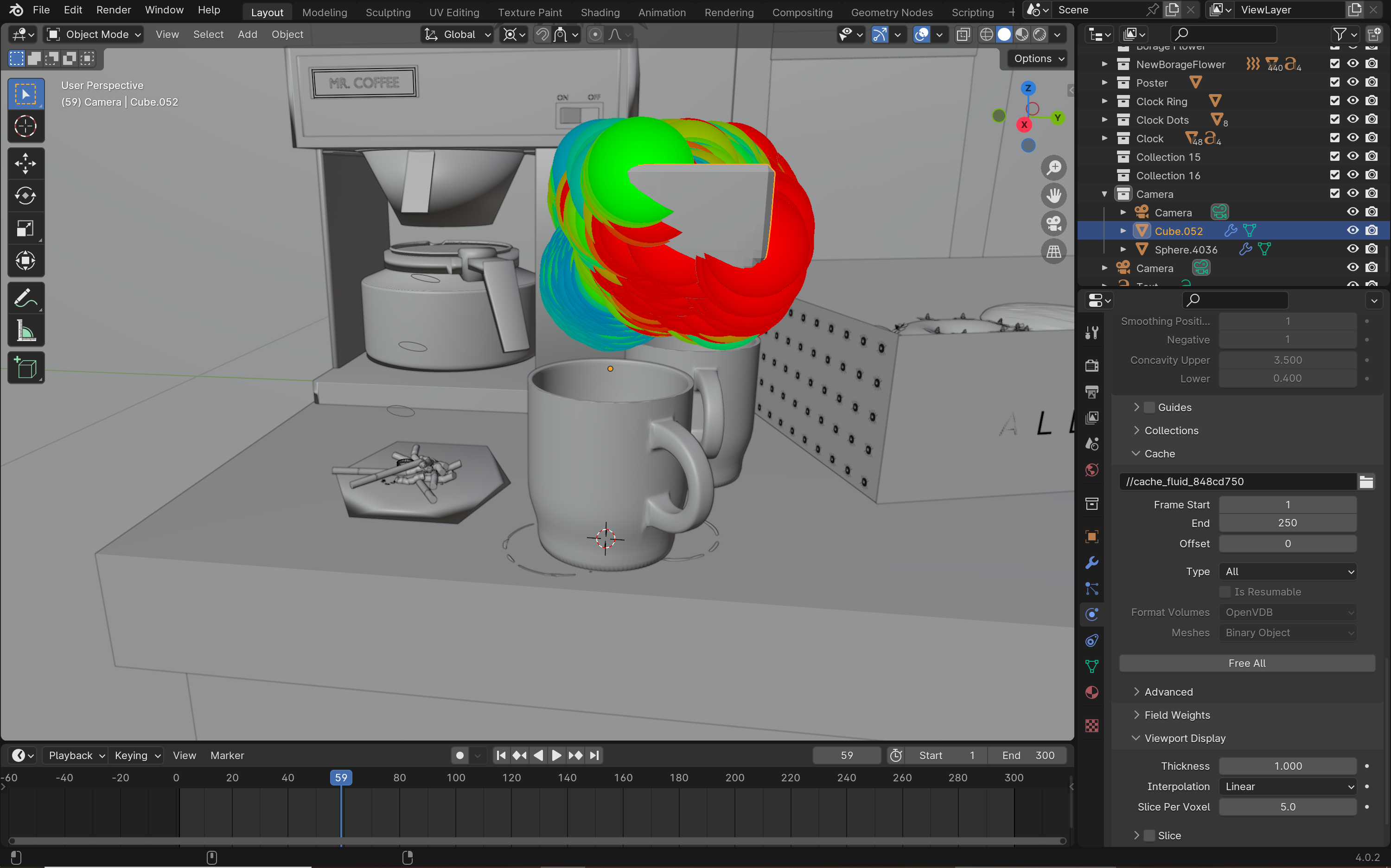Image resolution: width=1391 pixels, height=868 pixels.
Task: Open the Particles properties tab
Action: click(x=1092, y=589)
